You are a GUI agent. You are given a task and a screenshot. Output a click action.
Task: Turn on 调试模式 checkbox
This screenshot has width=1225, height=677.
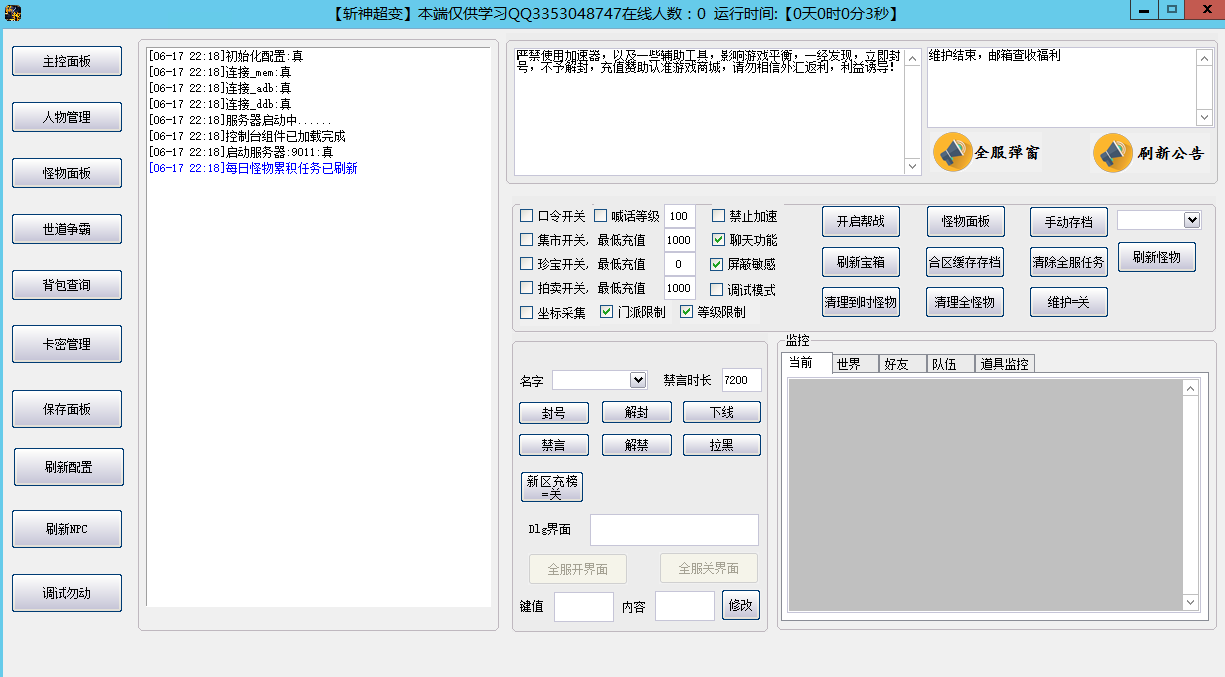tap(717, 290)
